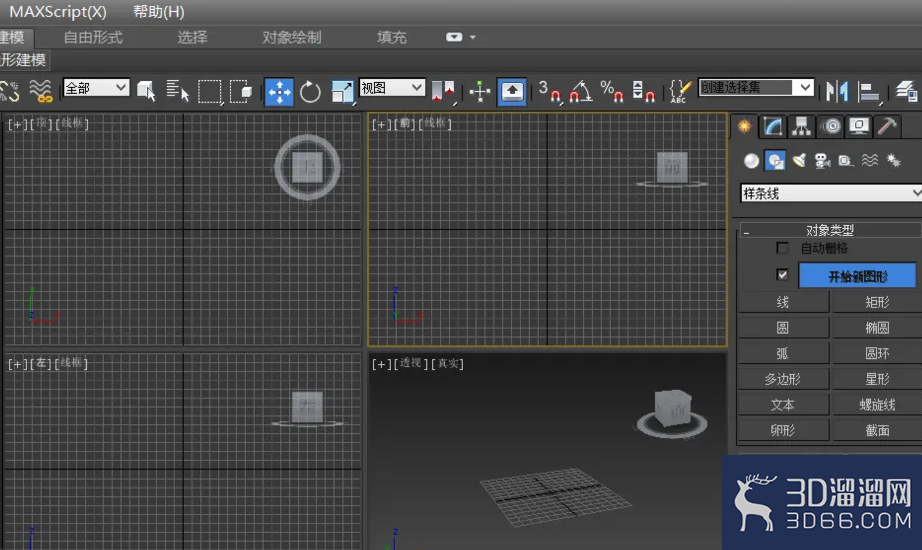Viewport: 922px width, 550px height.
Task: Switch to the Modify command panel tab
Action: click(773, 126)
